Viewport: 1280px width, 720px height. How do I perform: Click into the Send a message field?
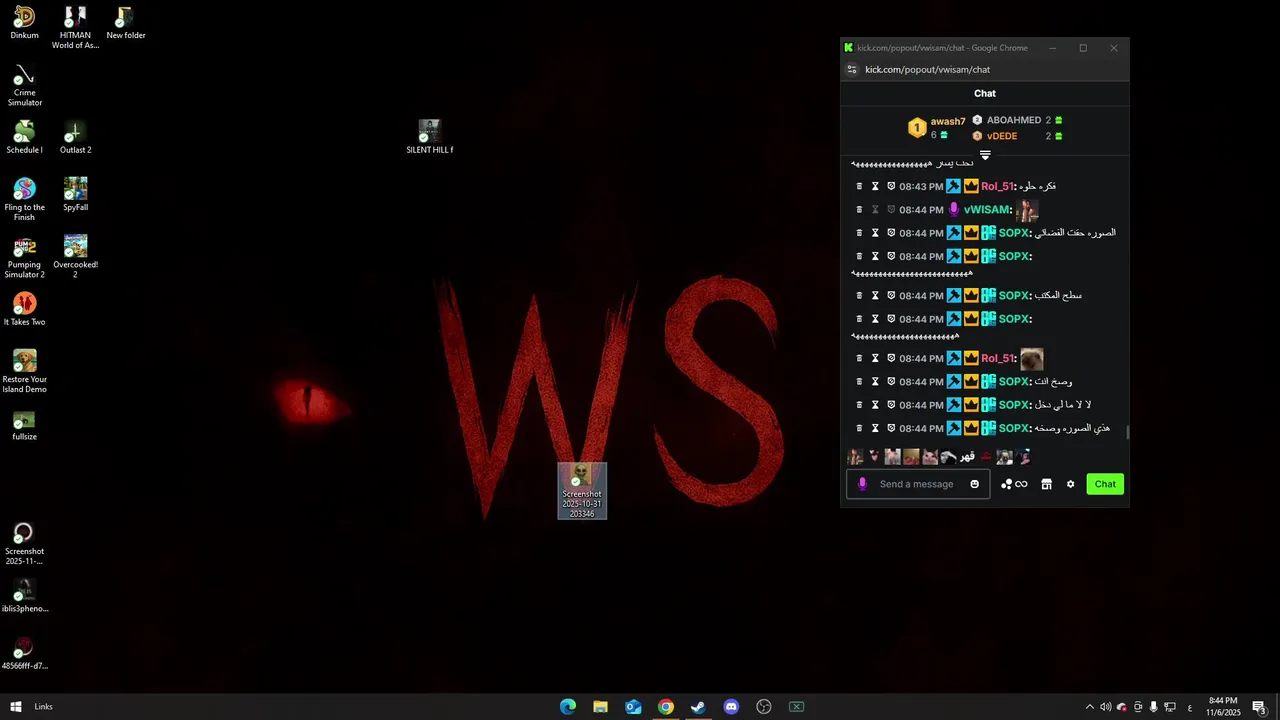pyautogui.click(x=917, y=484)
